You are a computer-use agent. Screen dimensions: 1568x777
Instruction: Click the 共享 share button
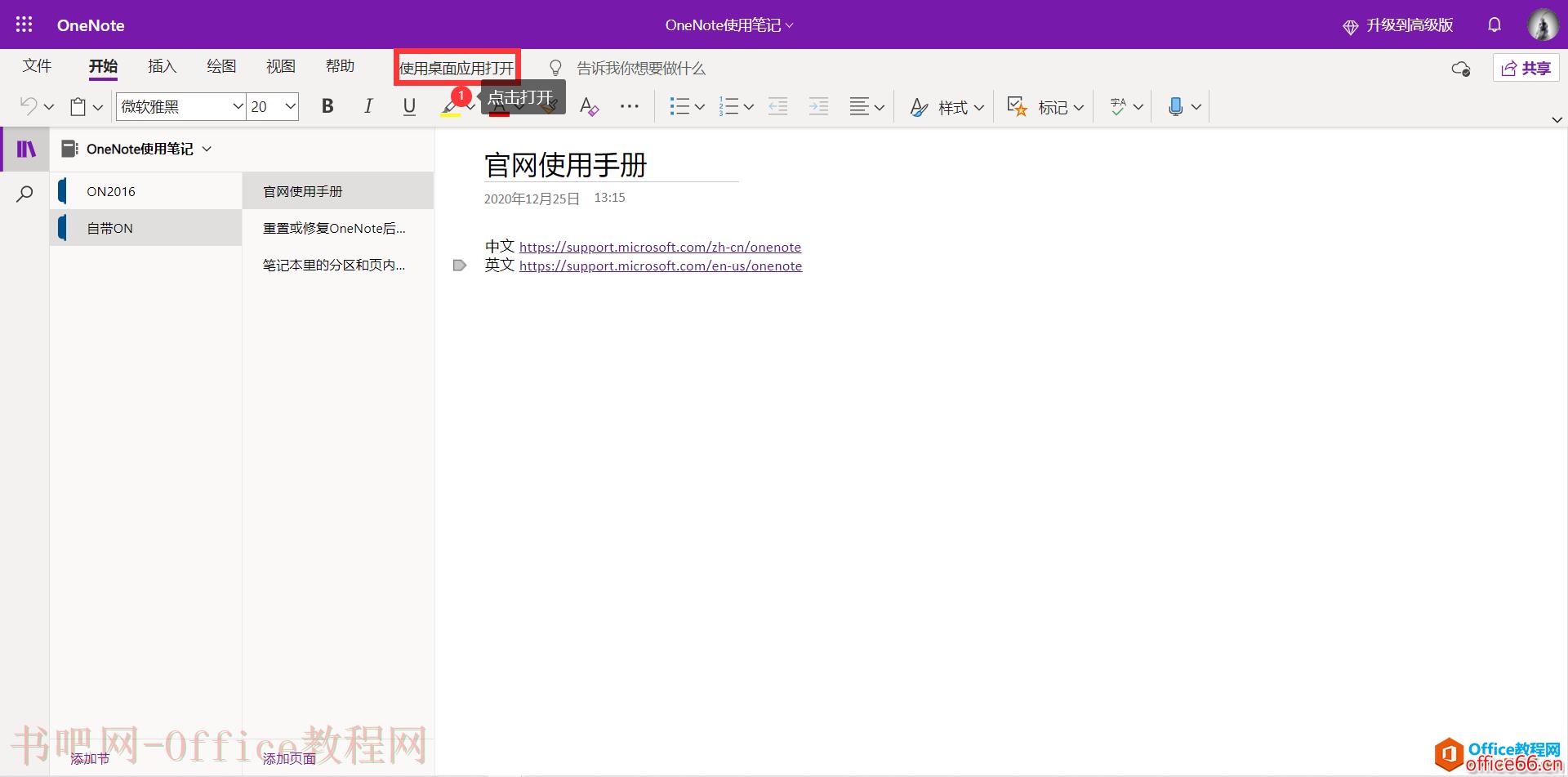1526,68
